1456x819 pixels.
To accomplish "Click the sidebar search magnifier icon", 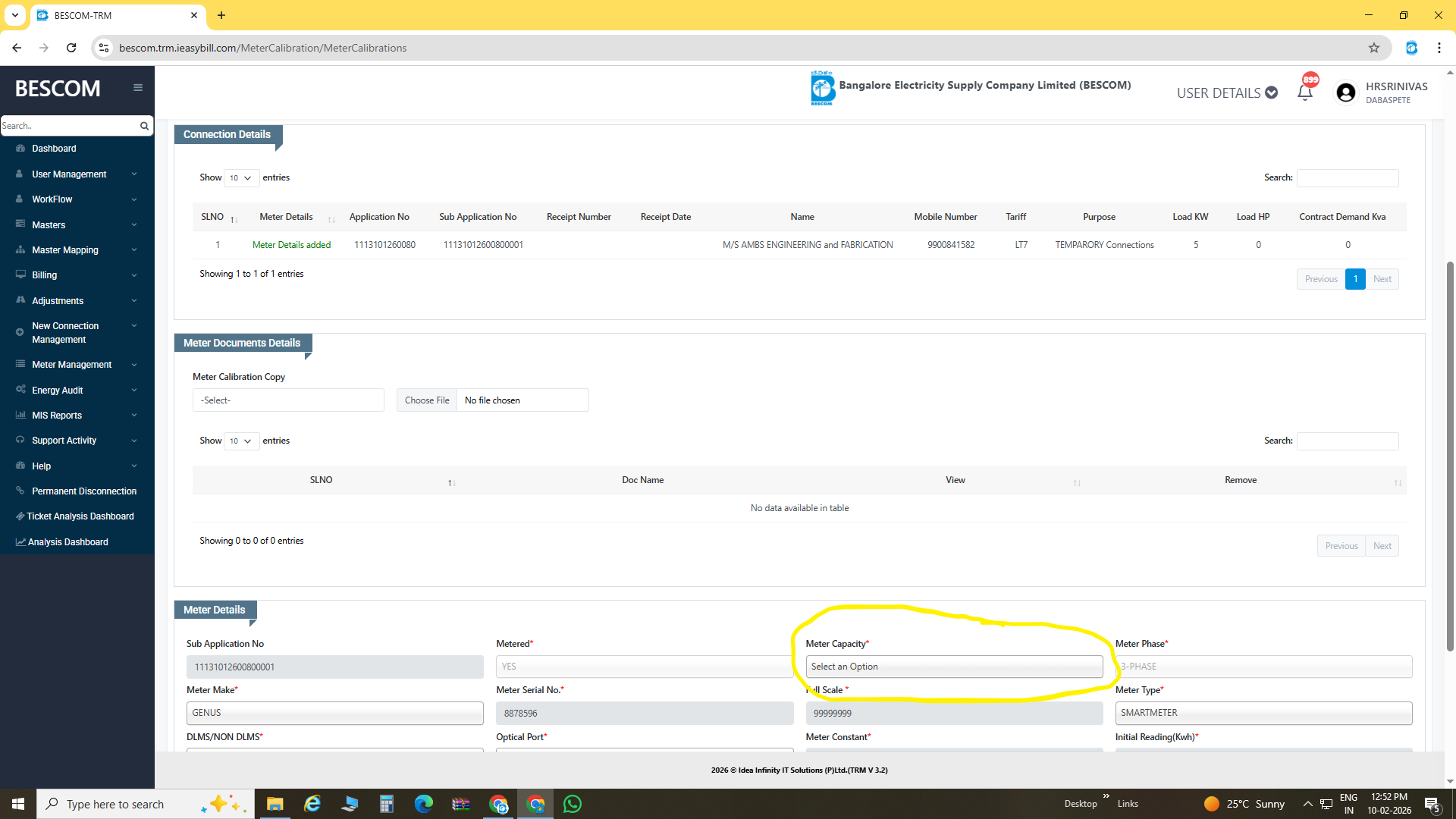I will (x=144, y=126).
